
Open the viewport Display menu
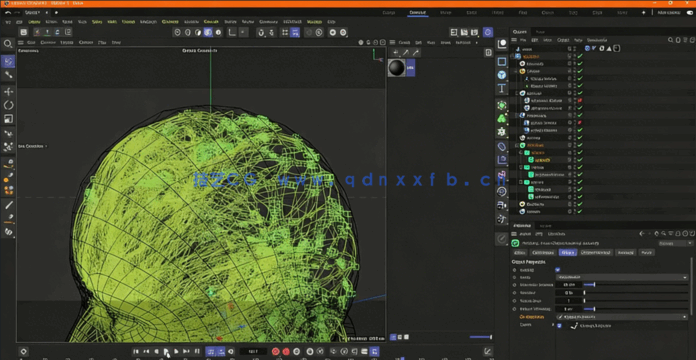click(67, 43)
